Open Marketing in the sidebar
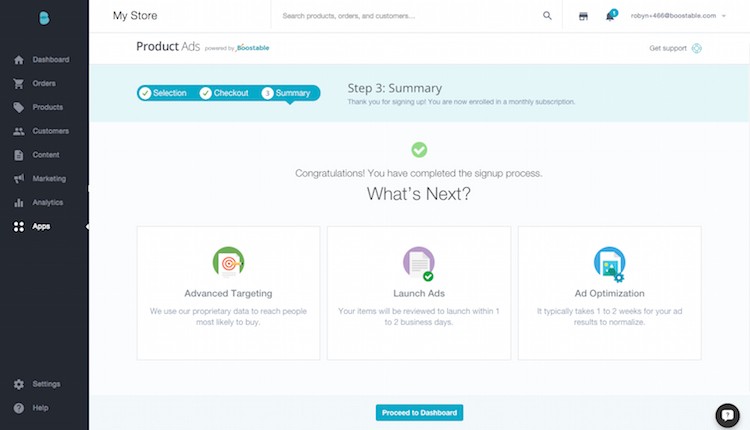750x430 pixels. coord(49,179)
